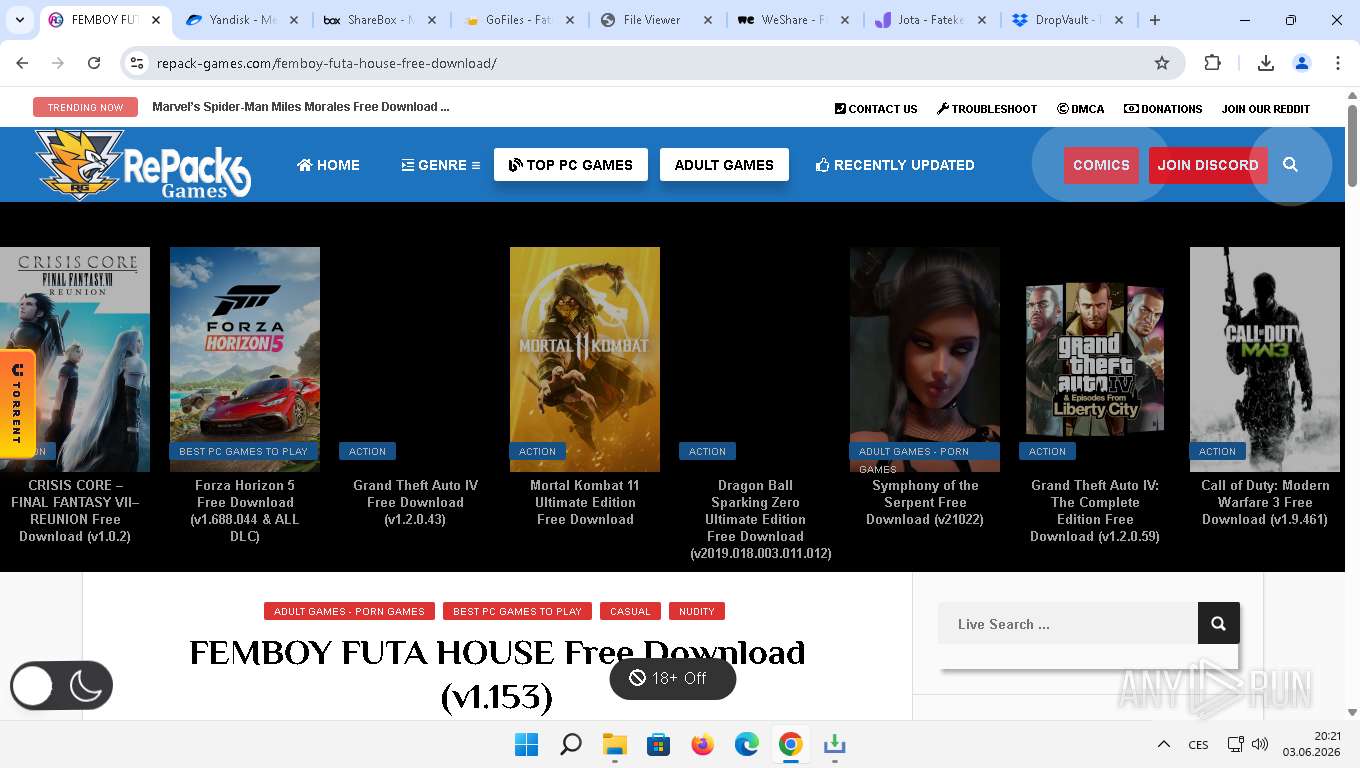The height and width of the screenshot is (768, 1360).
Task: Click the browser back arrow
Action: click(x=22, y=63)
